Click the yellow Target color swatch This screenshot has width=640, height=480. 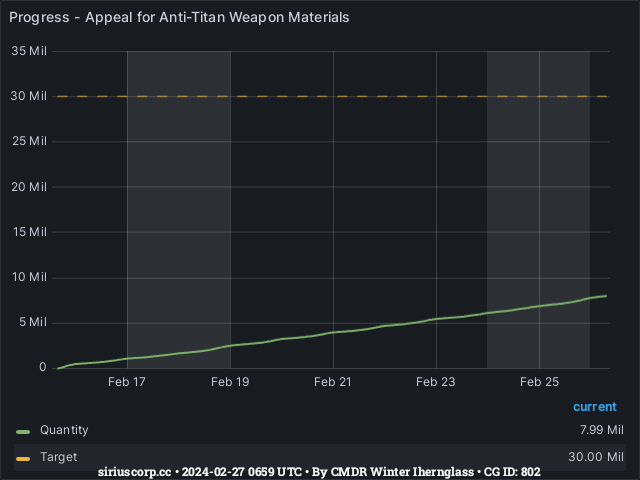[23, 459]
